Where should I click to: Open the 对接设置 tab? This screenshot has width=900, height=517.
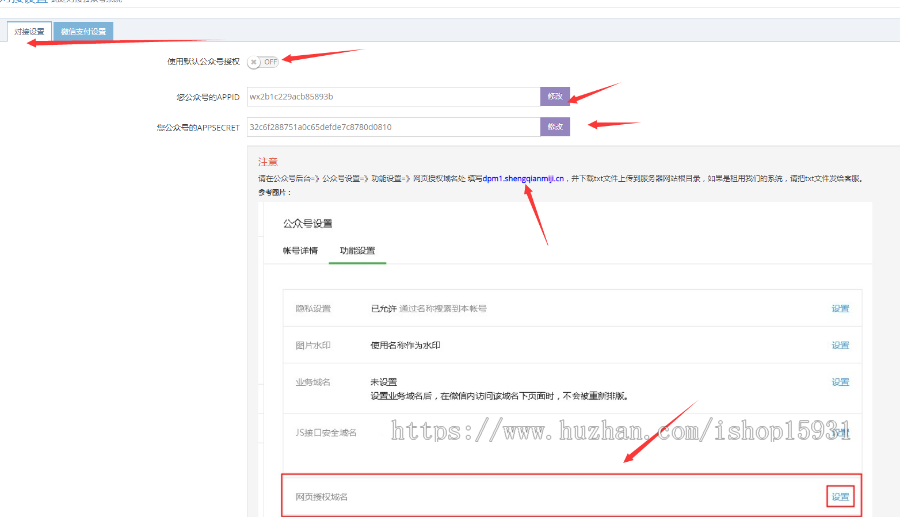(x=29, y=32)
